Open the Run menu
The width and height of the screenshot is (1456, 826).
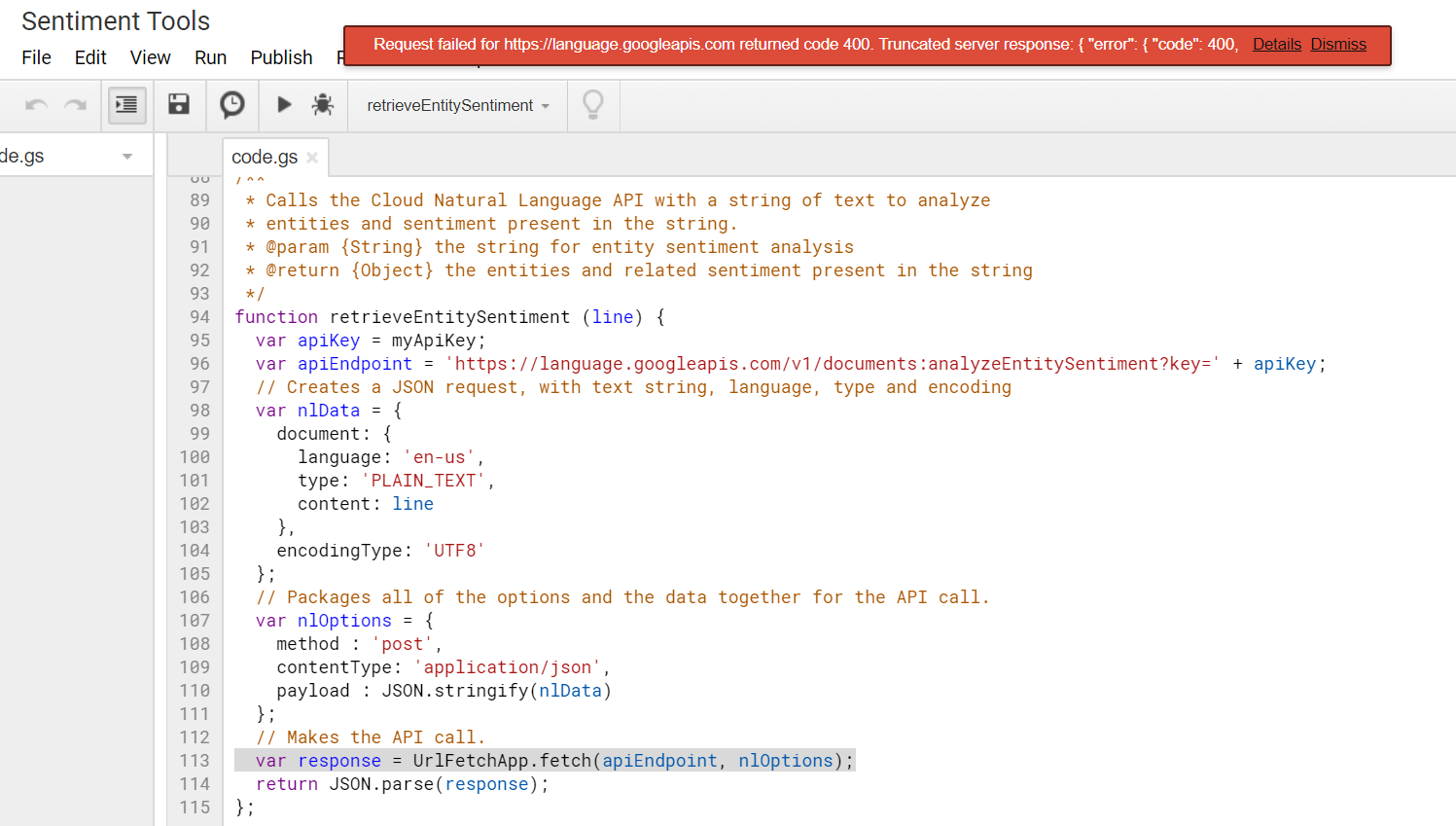point(210,57)
